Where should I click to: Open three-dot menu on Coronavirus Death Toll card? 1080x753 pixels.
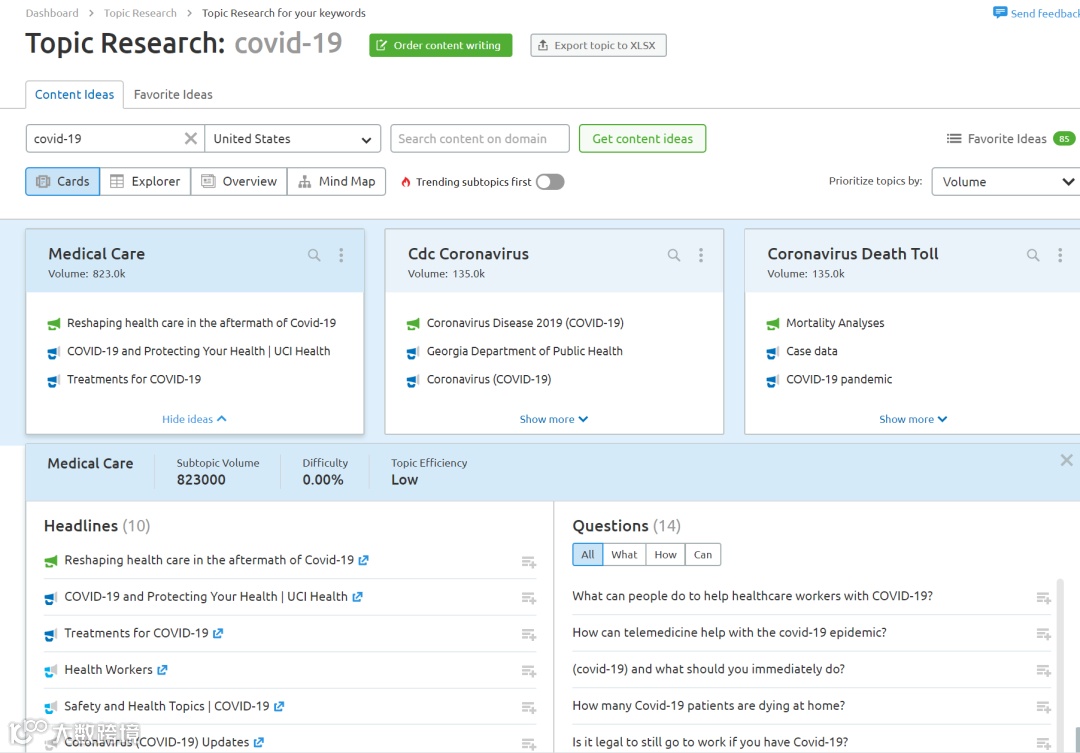(x=1060, y=256)
